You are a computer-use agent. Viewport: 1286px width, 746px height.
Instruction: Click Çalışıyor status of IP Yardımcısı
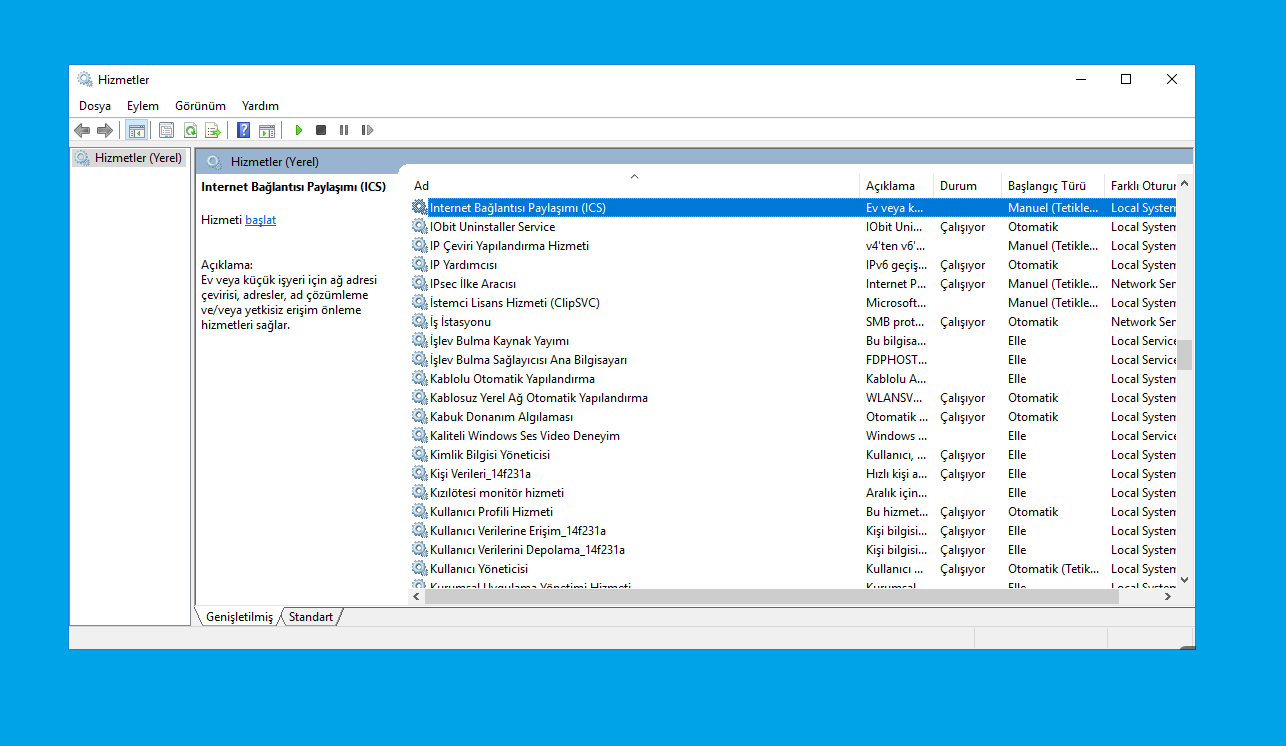click(x=962, y=265)
